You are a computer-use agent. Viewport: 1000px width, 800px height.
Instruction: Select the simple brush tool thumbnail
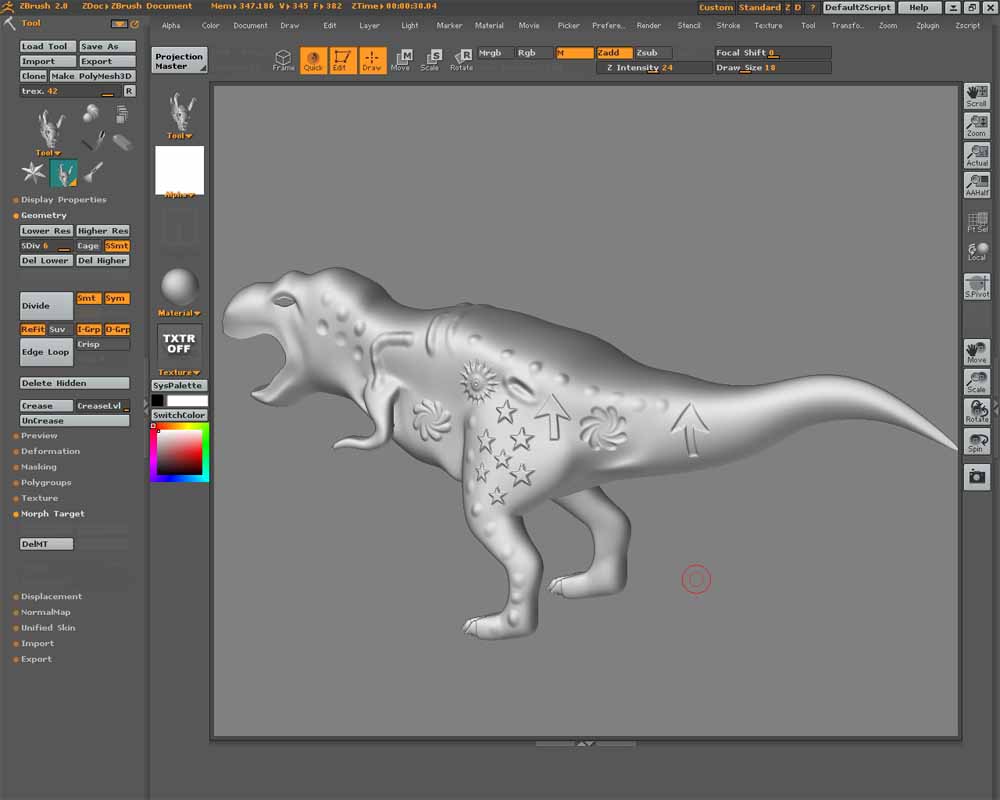[94, 172]
